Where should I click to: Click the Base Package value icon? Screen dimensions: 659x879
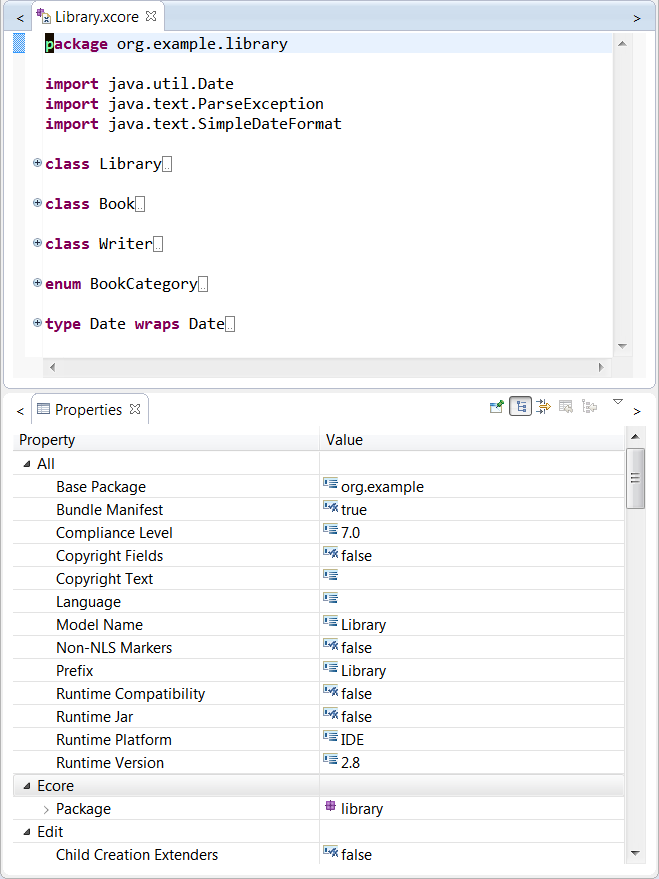330,486
